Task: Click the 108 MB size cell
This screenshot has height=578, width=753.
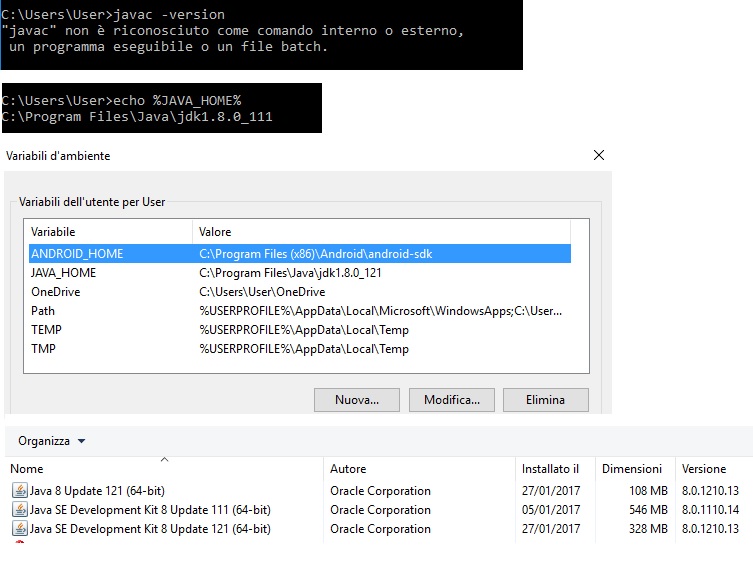Action: point(648,491)
